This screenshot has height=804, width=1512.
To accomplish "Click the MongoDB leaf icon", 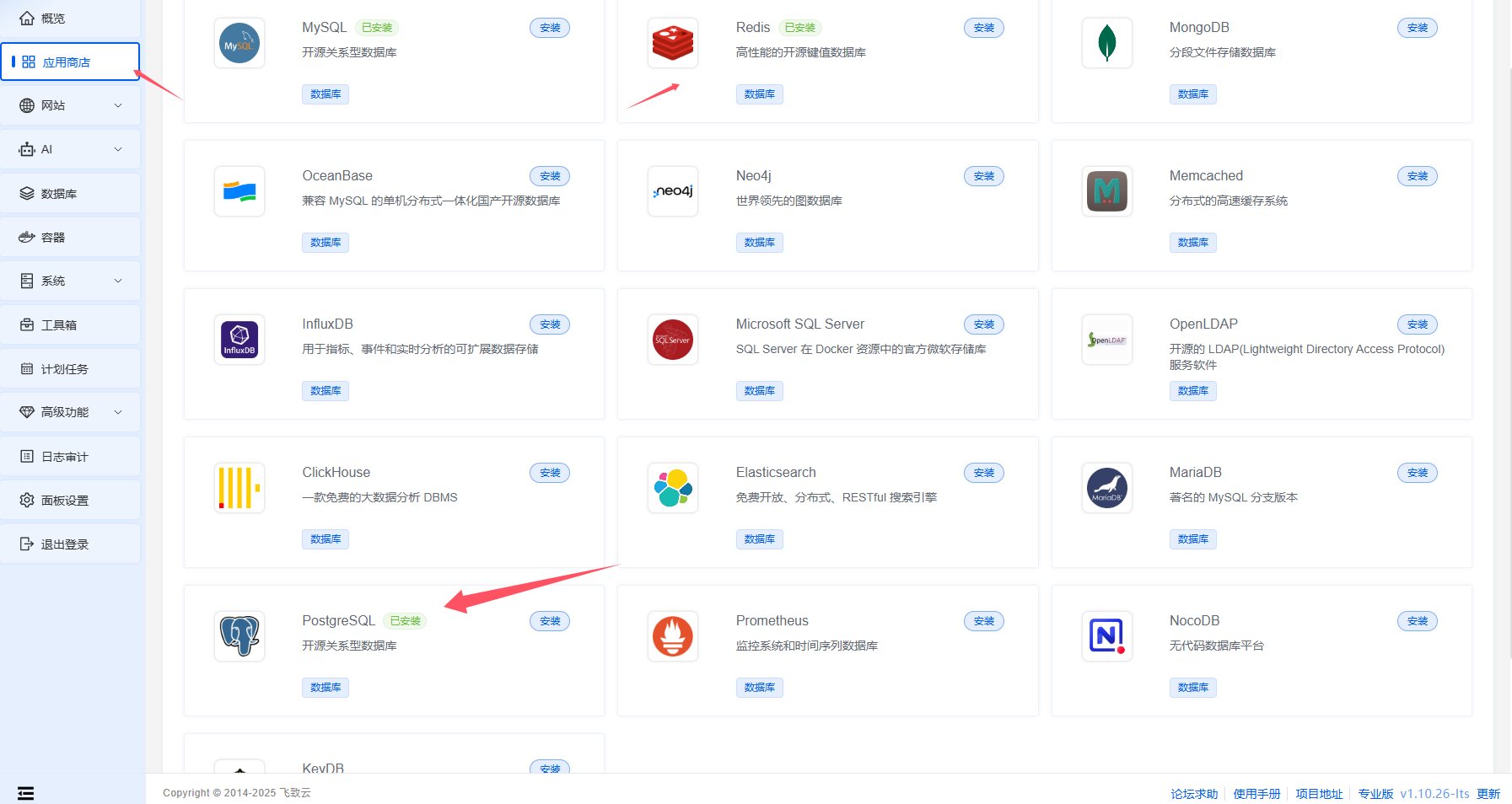I will [x=1106, y=43].
